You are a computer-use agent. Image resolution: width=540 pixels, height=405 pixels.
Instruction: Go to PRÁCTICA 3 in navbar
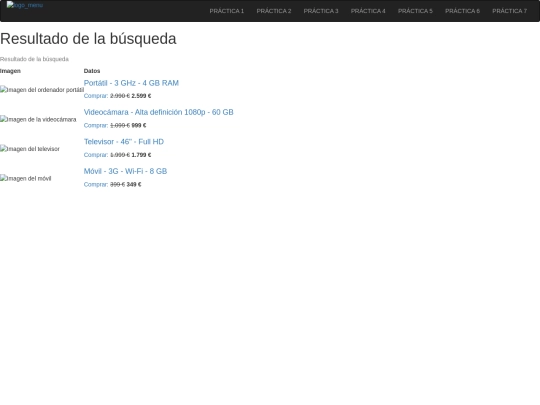click(321, 11)
